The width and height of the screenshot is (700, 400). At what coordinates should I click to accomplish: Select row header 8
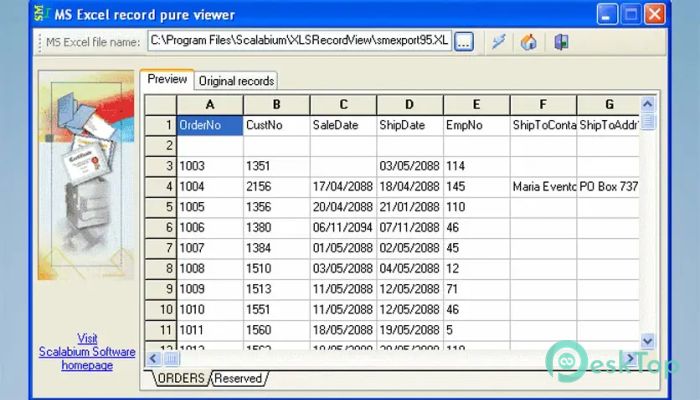(161, 269)
